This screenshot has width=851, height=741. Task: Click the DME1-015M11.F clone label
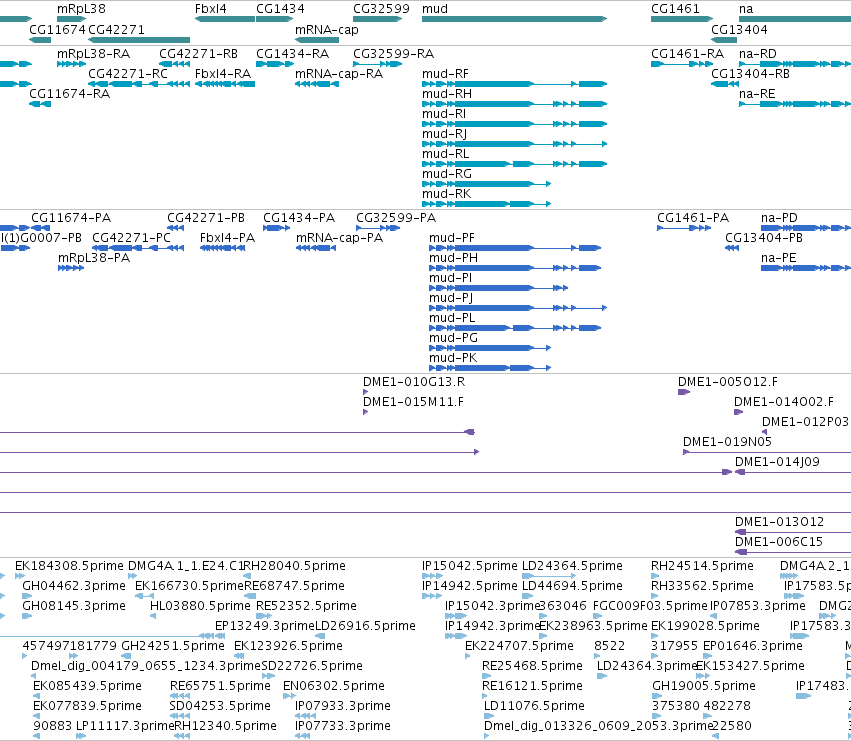tap(414, 402)
